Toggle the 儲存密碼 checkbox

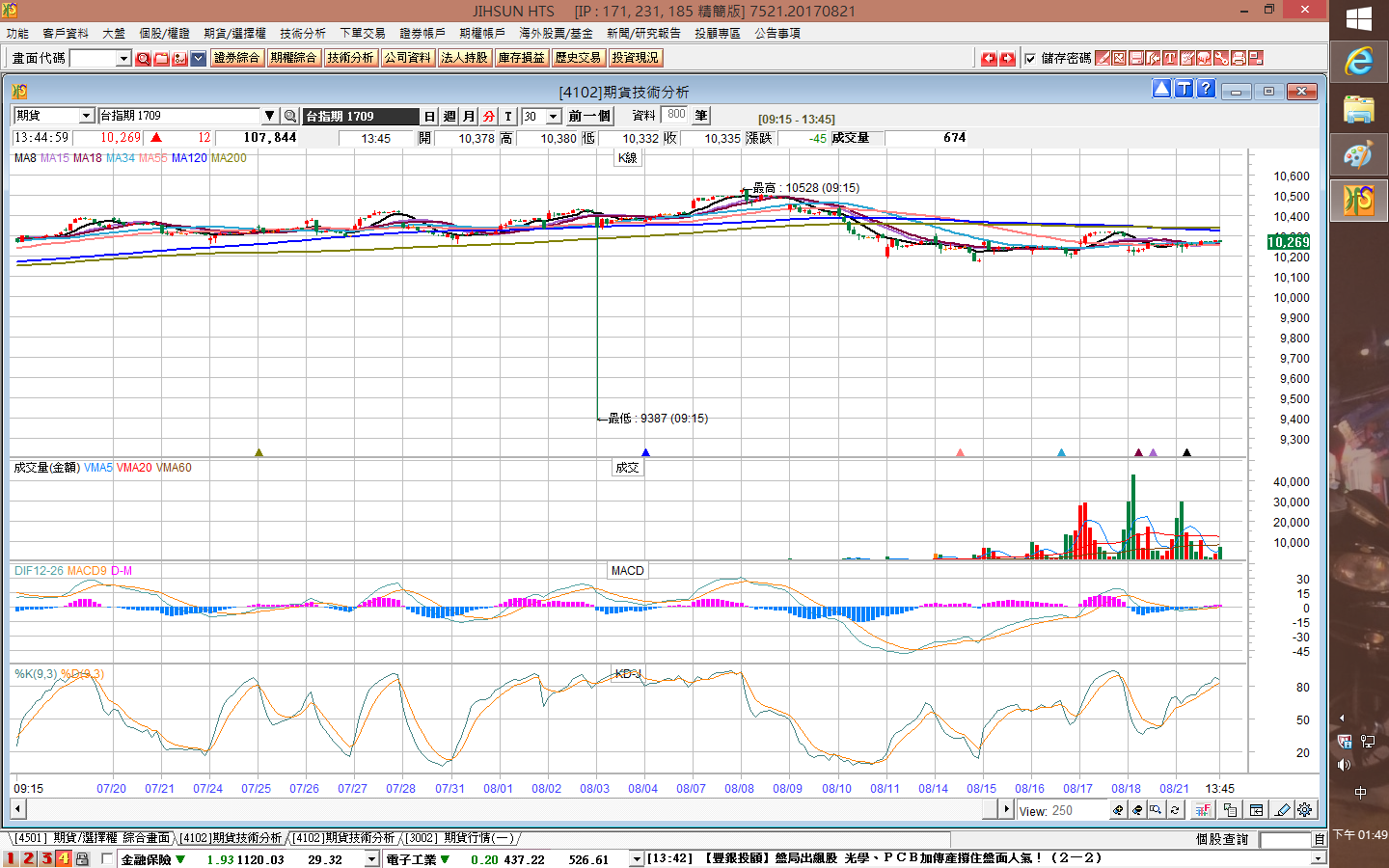[x=1030, y=59]
